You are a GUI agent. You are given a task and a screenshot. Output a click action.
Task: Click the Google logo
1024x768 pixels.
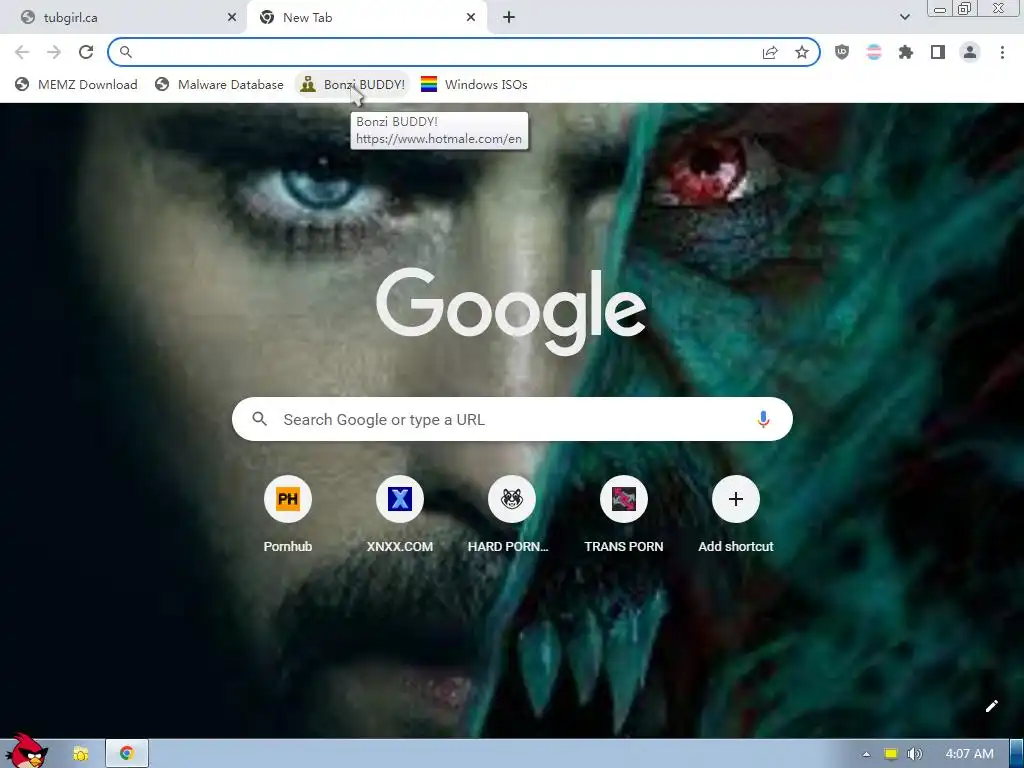click(x=511, y=312)
